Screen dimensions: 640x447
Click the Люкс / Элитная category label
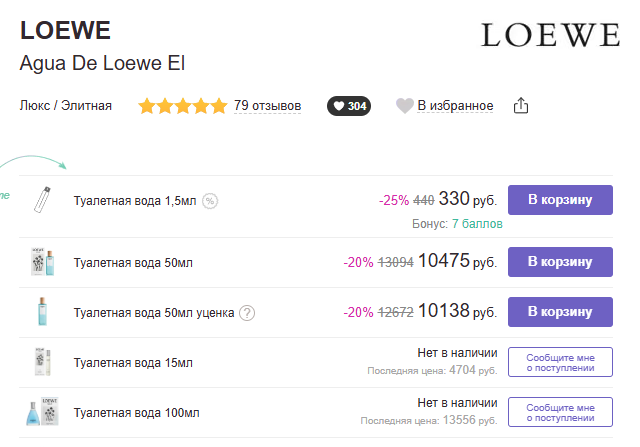tap(66, 106)
